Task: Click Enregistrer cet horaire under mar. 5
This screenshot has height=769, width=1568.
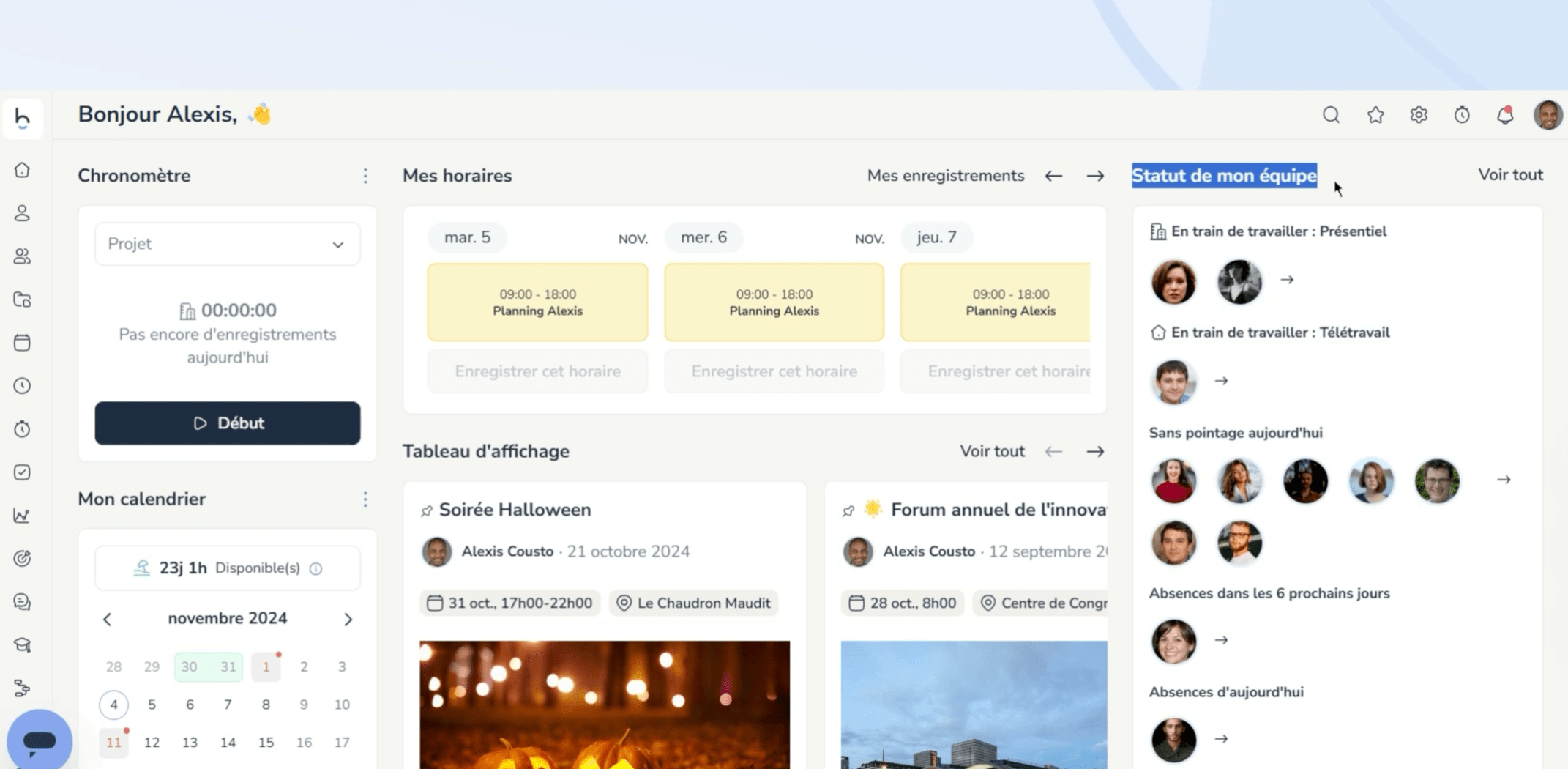Action: 537,371
